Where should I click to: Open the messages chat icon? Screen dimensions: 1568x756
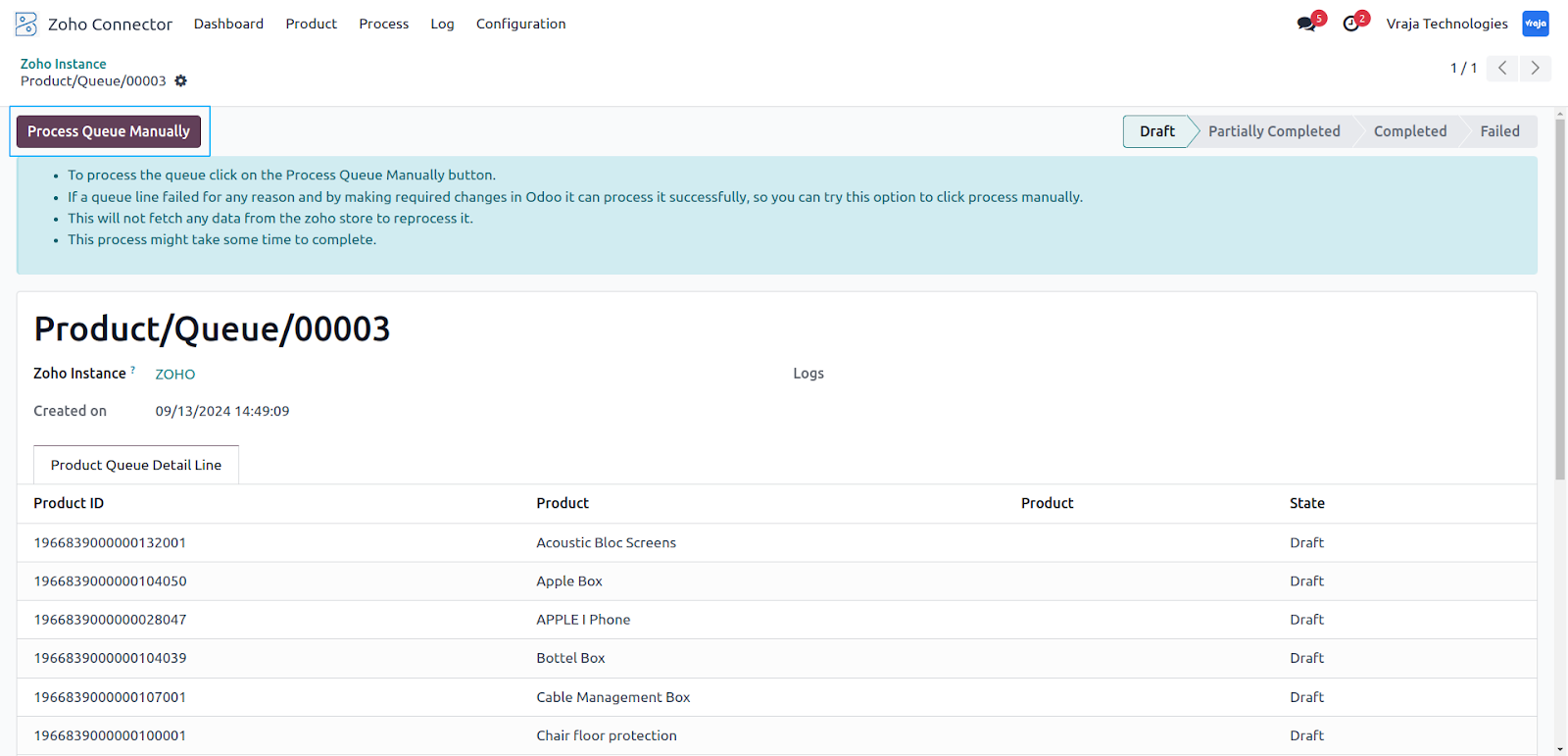tap(1306, 24)
